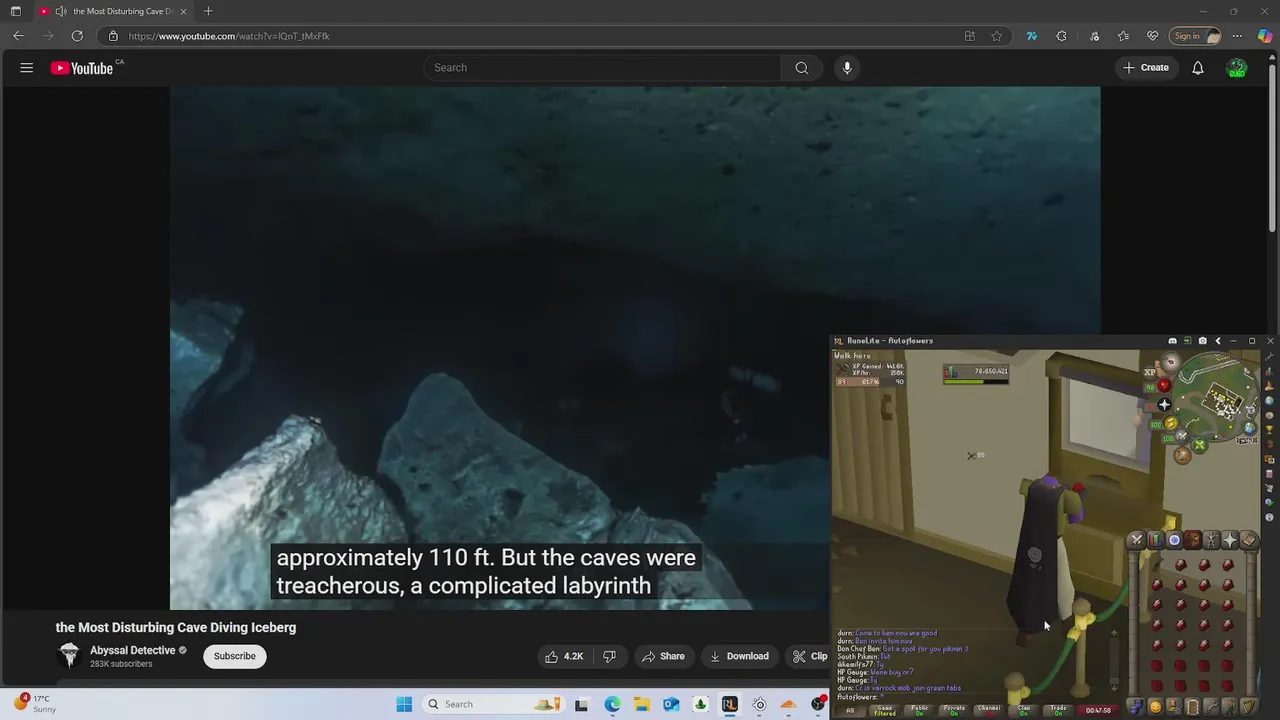The height and width of the screenshot is (720, 1280).
Task: Toggle Clan chat filter in RuneLite
Action: tap(1023, 710)
